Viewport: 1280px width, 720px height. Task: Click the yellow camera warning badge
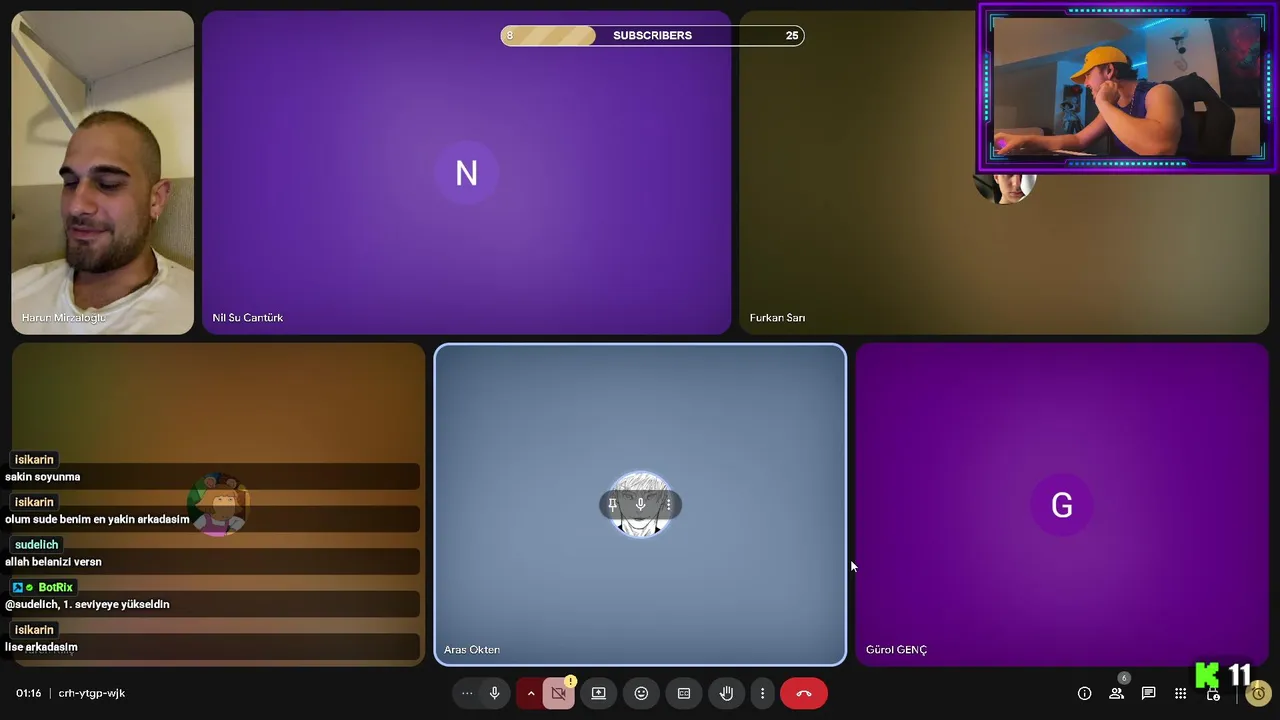click(570, 682)
